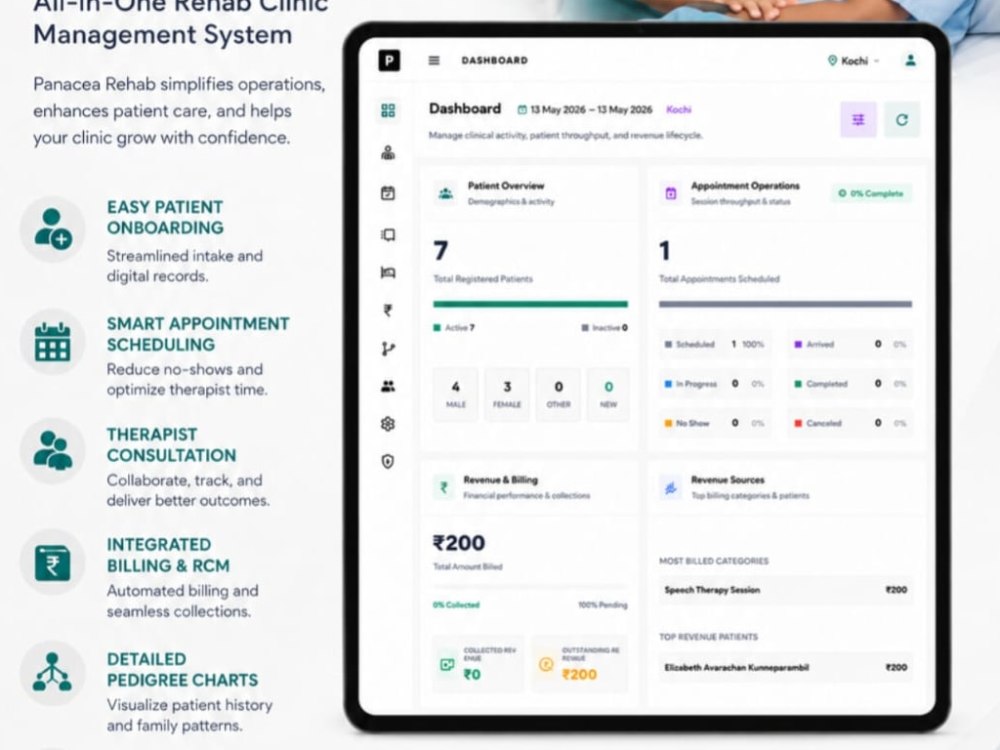Open the Speech Therapy Session category row
Screen dimensions: 1000x750
[785, 590]
